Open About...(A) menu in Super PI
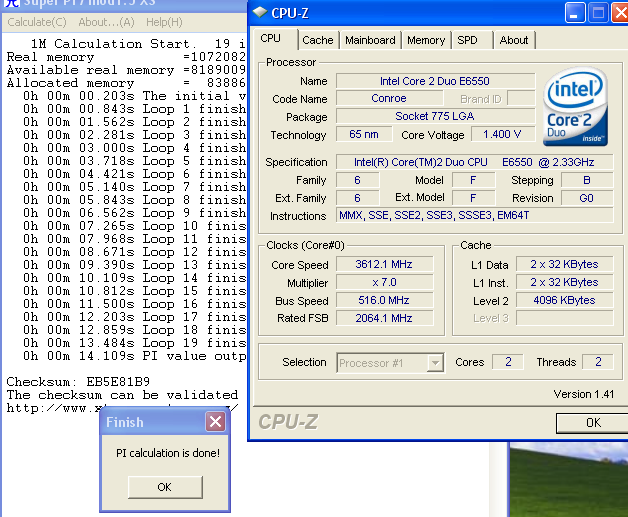The image size is (628, 517). tap(107, 22)
